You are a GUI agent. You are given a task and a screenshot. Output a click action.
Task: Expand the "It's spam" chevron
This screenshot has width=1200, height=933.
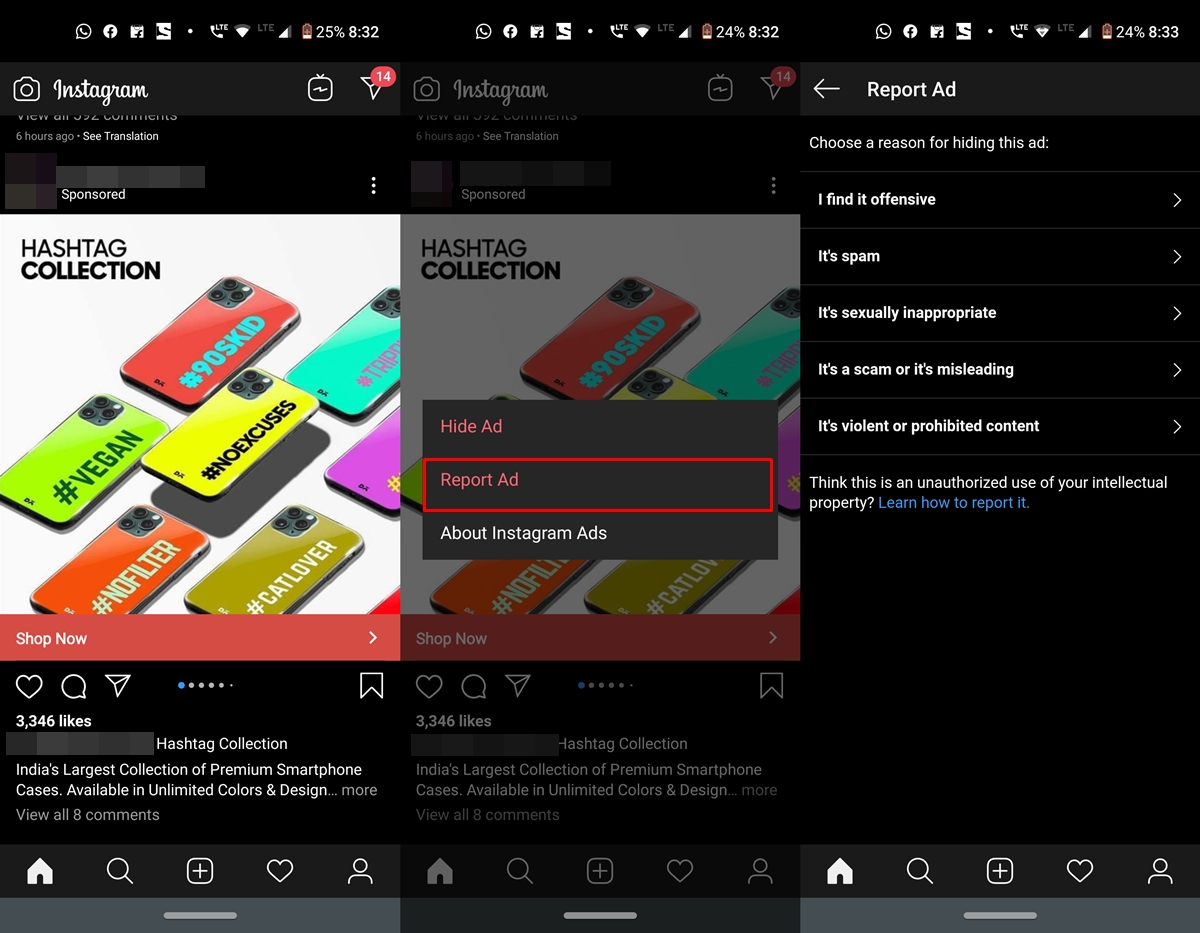coord(1177,257)
